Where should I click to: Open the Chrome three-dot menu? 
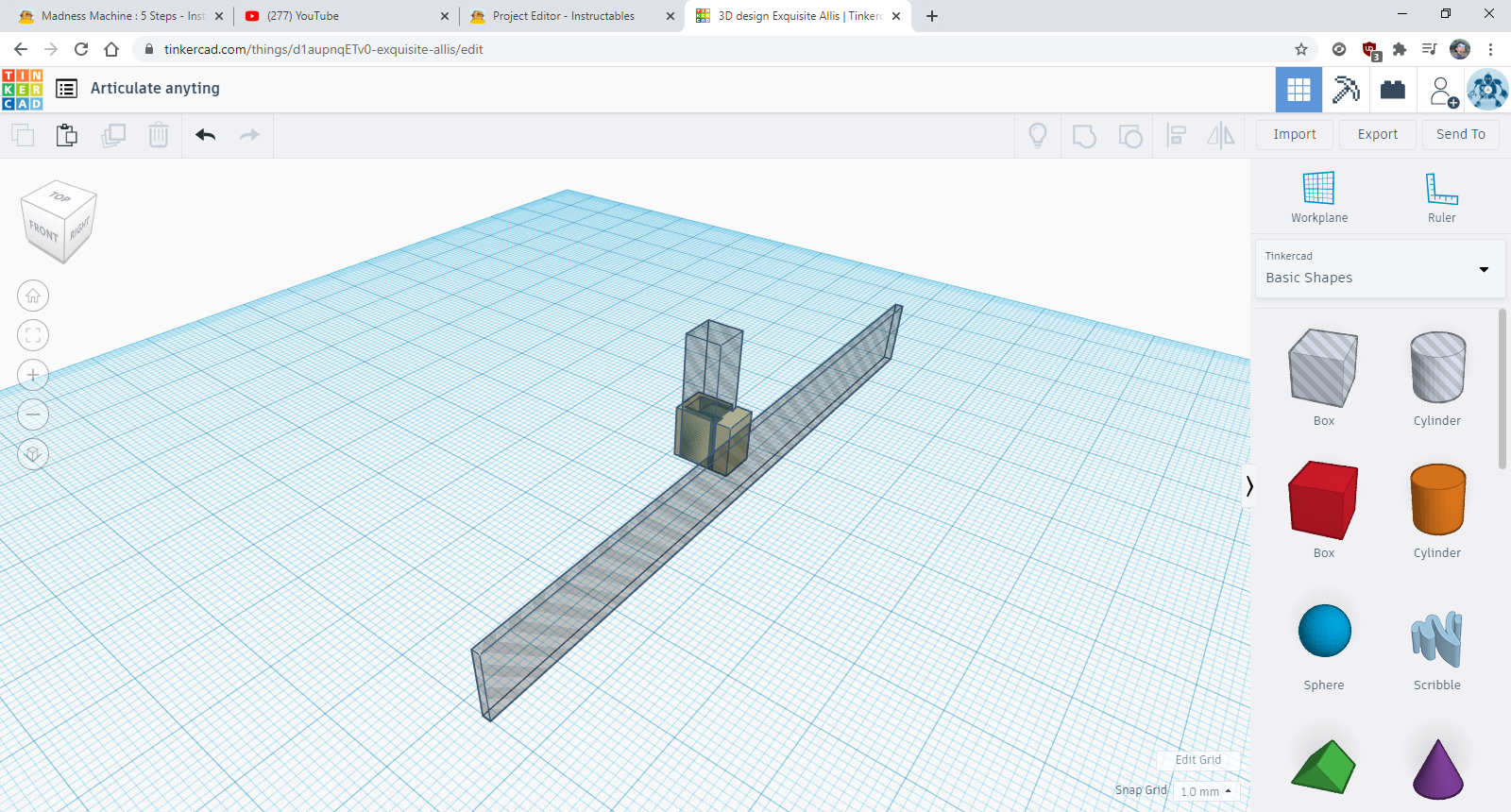(x=1490, y=49)
